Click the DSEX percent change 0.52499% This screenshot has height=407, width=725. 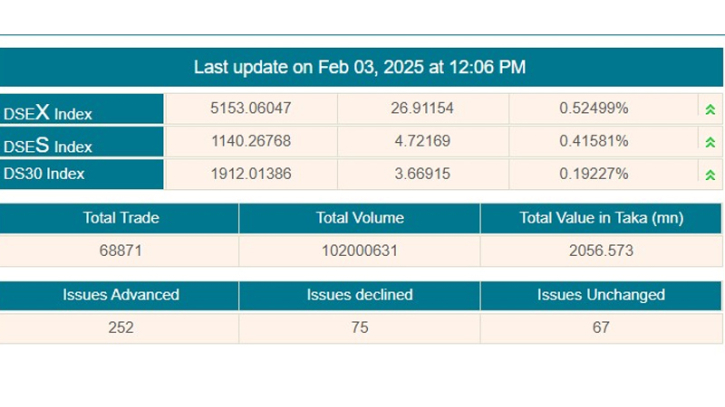(x=594, y=108)
